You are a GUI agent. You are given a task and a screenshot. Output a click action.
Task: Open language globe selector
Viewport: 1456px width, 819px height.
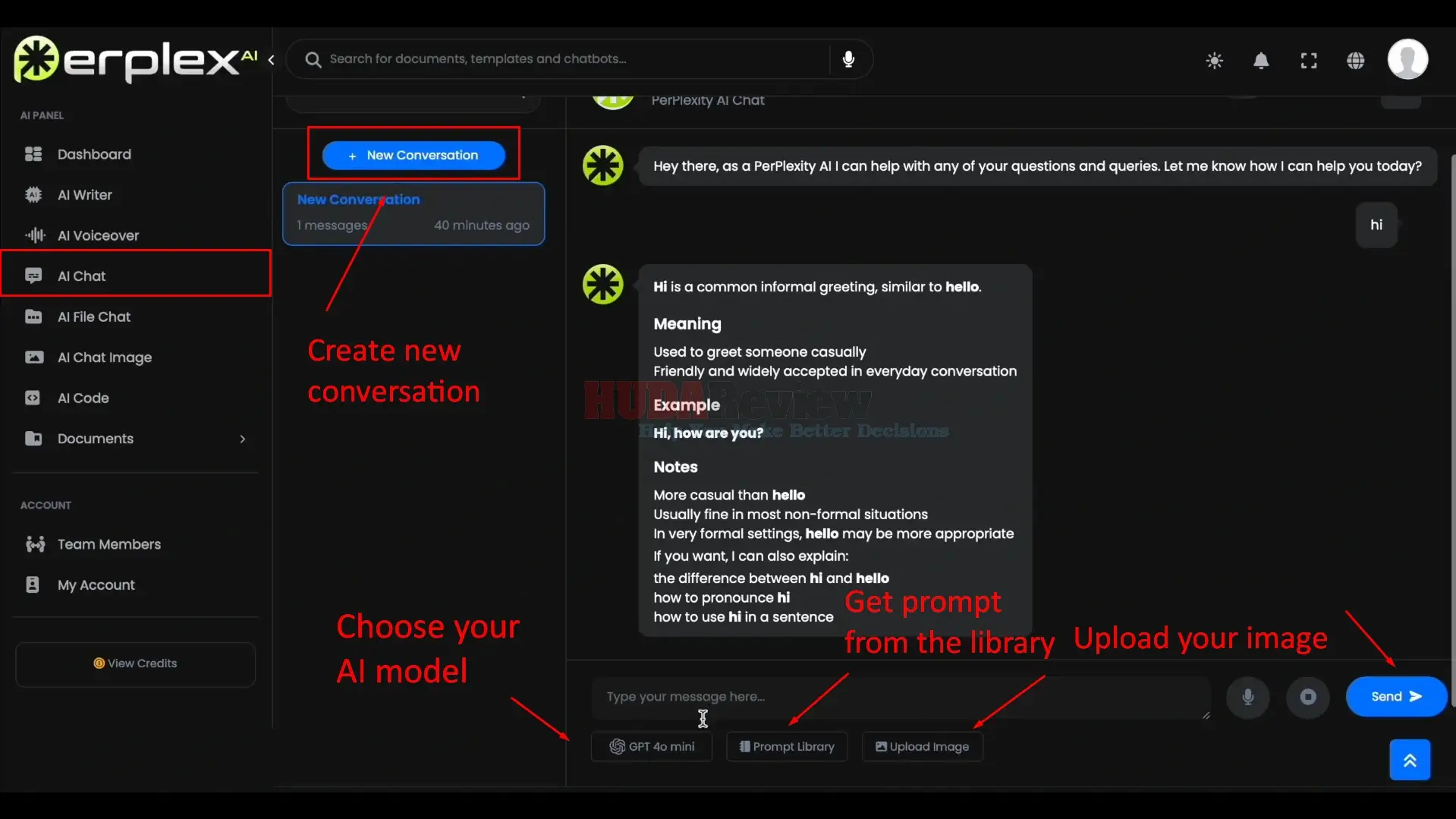1356,61
